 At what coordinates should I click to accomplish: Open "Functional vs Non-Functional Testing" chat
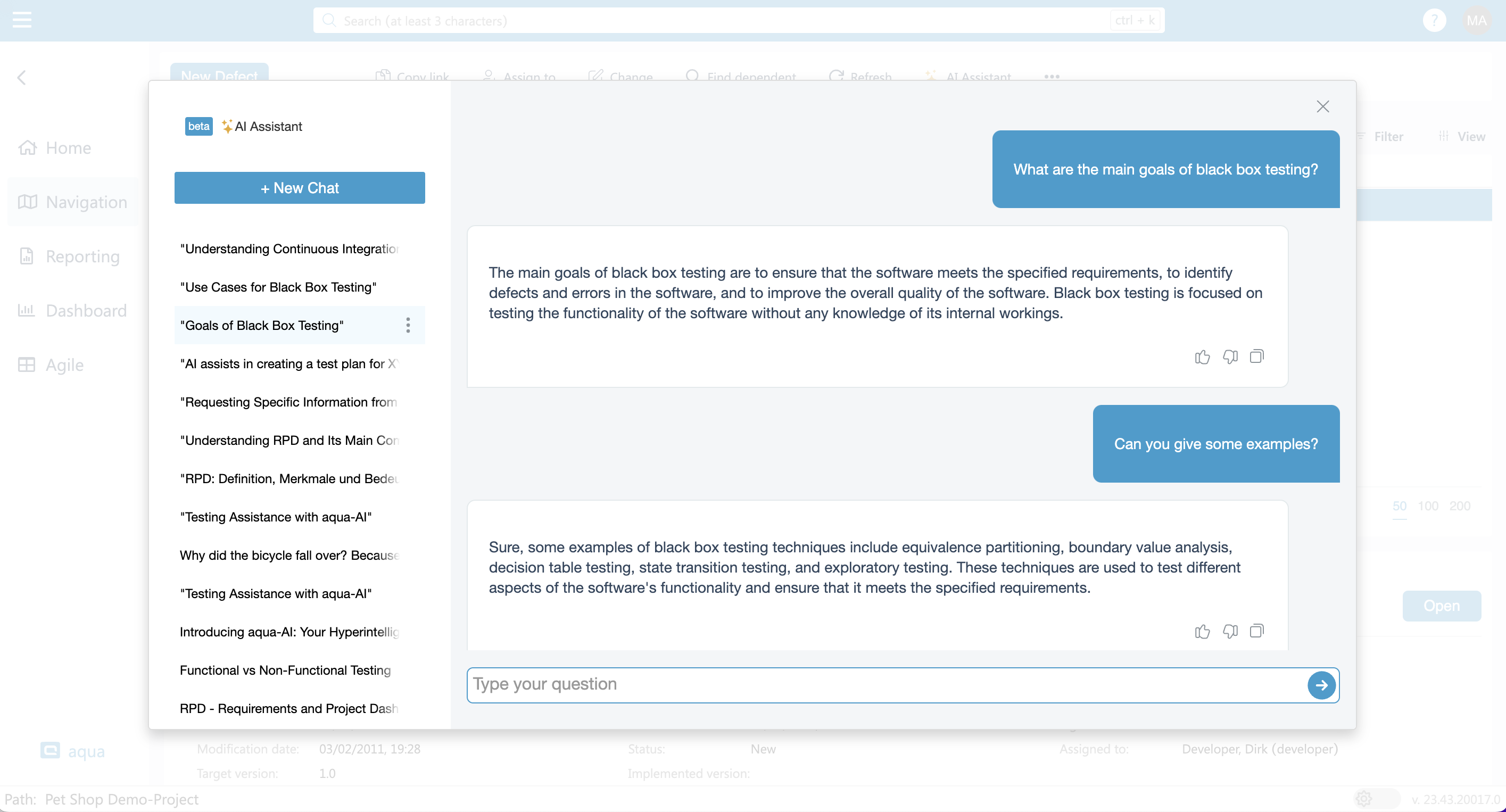pos(285,670)
